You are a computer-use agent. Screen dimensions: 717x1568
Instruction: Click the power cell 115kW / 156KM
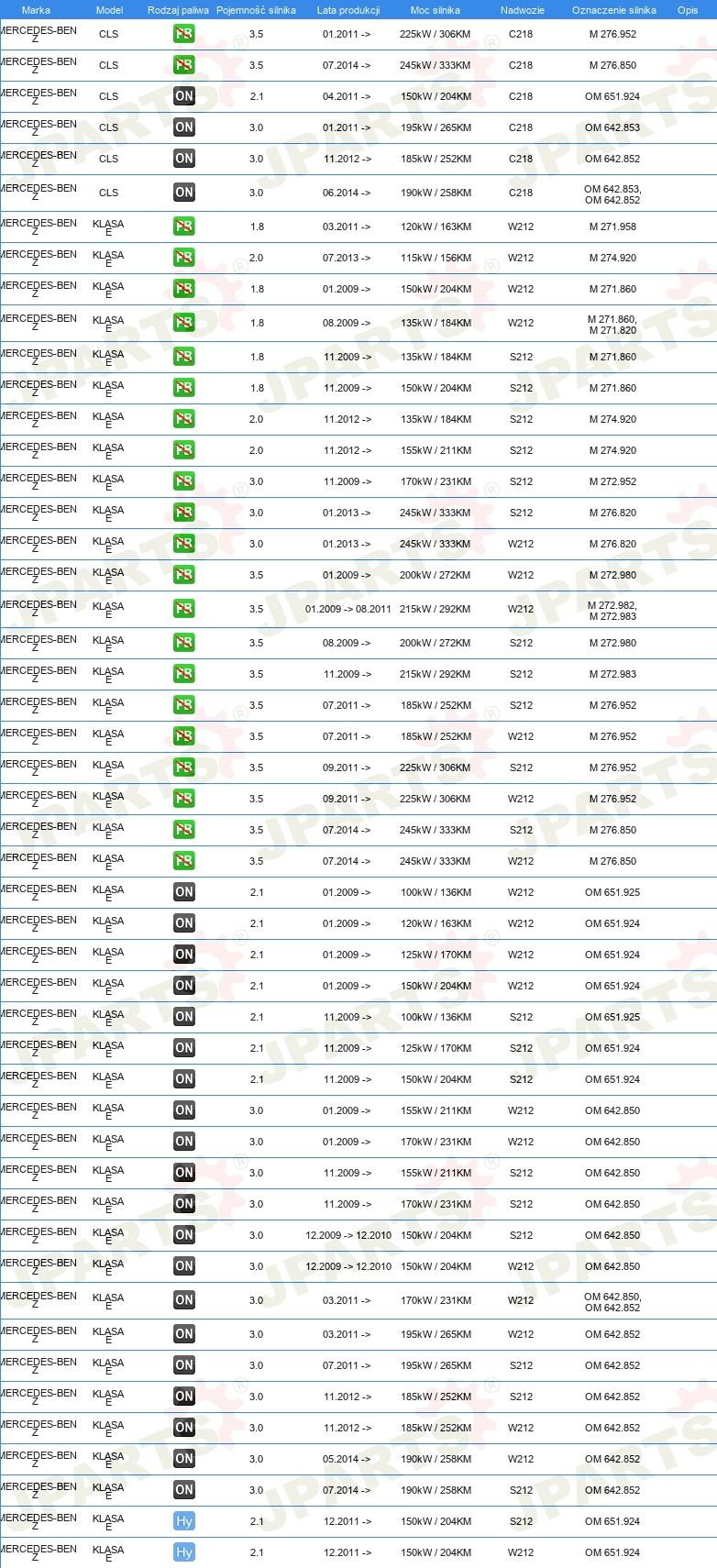click(436, 258)
